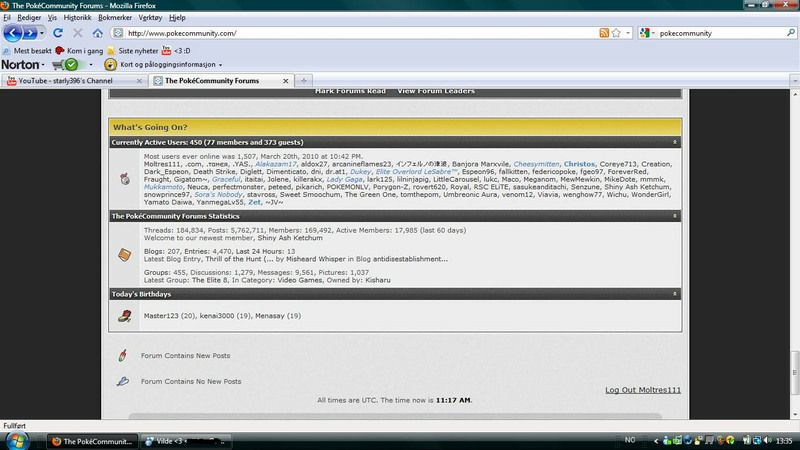The width and height of the screenshot is (800, 450).
Task: Close the YouTube starly396 tab
Action: (139, 81)
